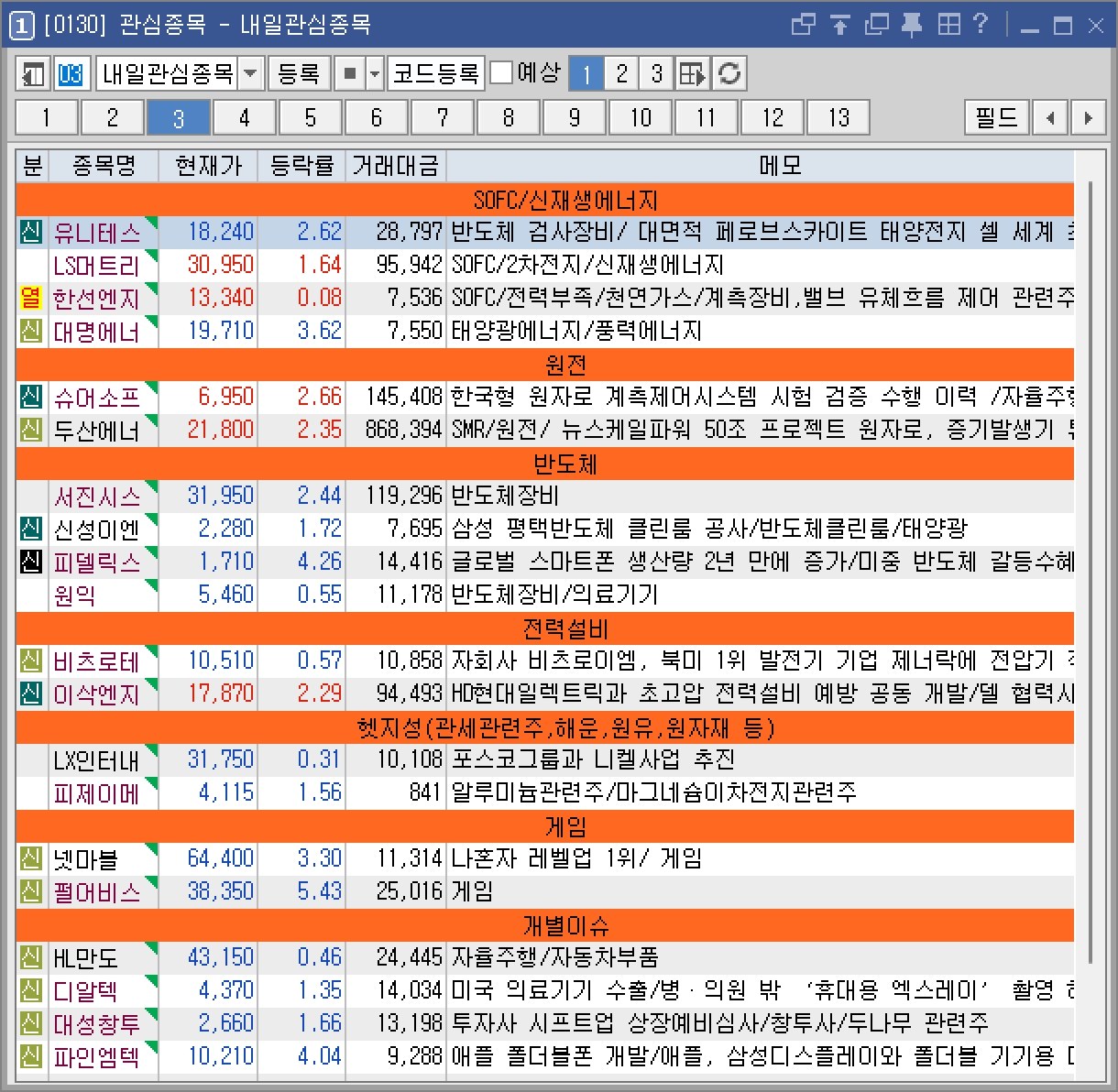Click the 개별이슈 category header row
Image resolution: width=1118 pixels, height=1092 pixels.
tap(544, 924)
